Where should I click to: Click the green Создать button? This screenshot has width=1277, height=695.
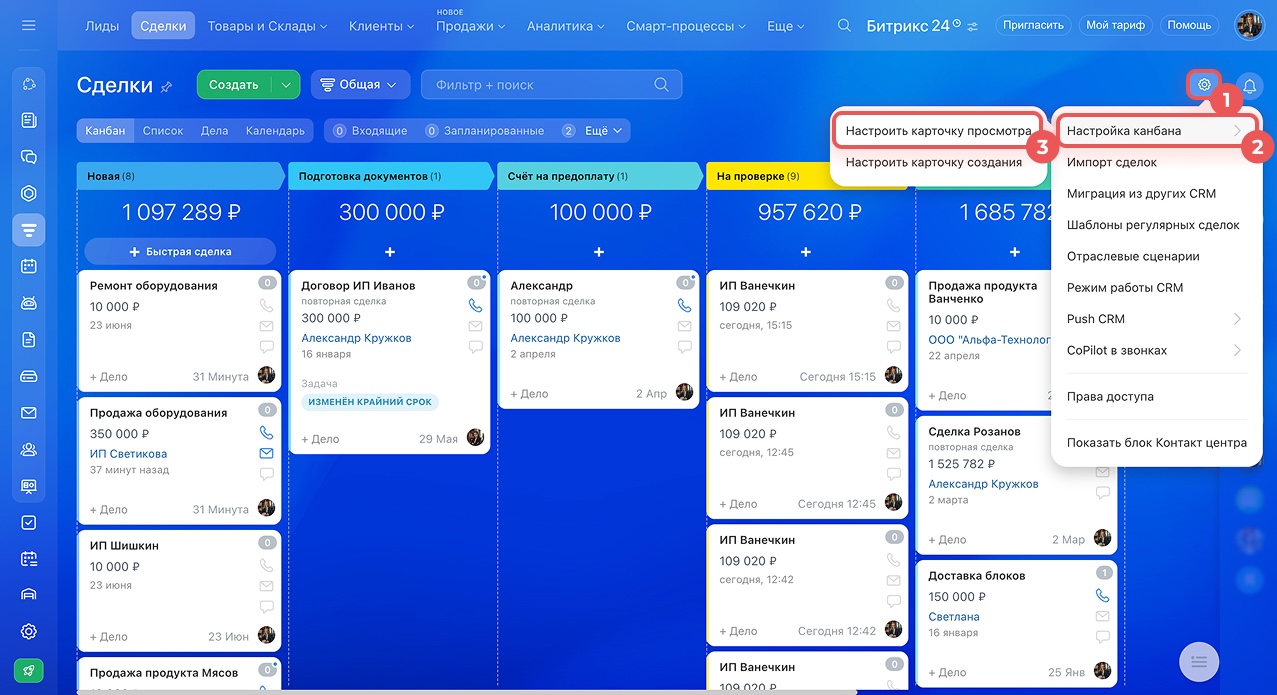point(235,85)
